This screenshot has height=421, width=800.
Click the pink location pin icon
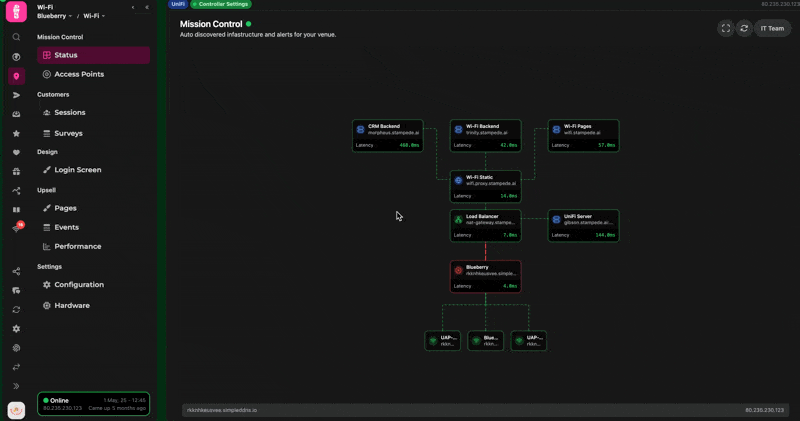point(16,76)
